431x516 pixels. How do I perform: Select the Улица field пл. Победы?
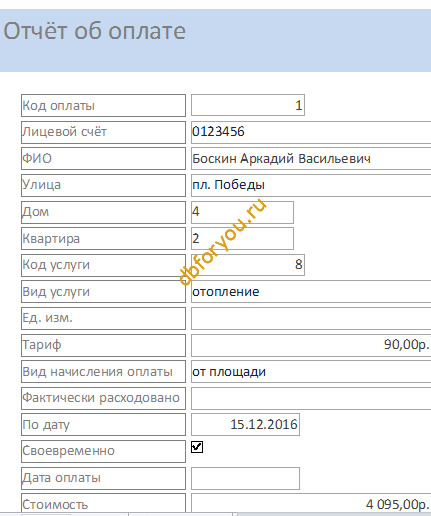click(x=311, y=185)
